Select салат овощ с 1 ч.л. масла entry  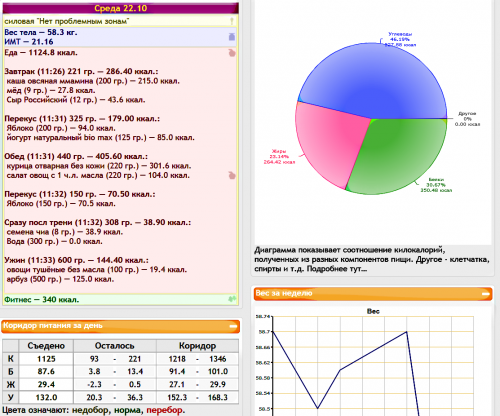tap(98, 175)
